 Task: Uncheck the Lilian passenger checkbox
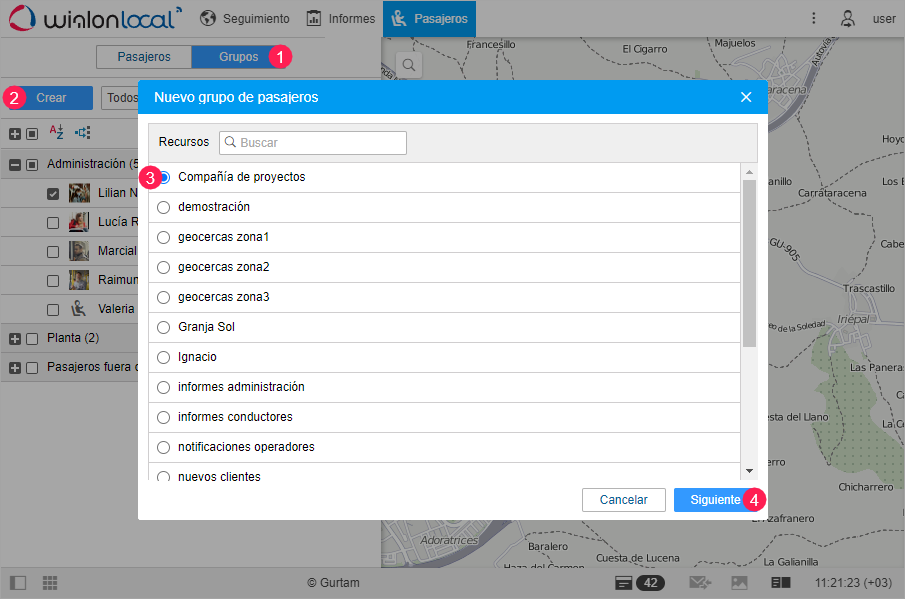click(x=53, y=194)
